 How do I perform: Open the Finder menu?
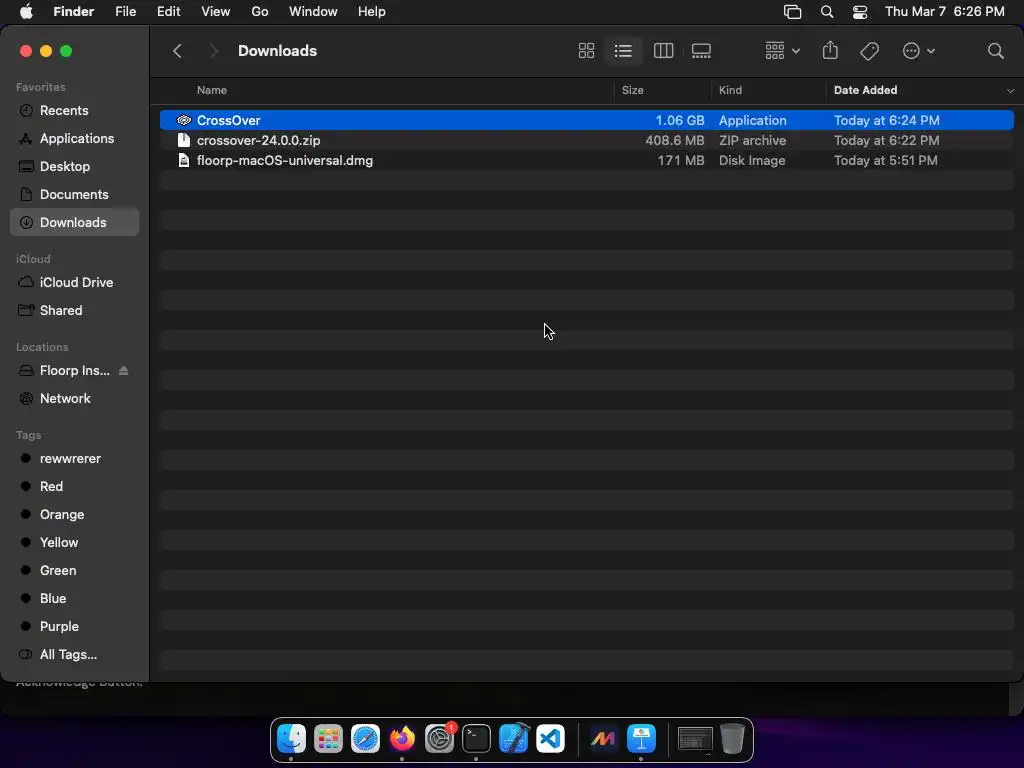pos(73,12)
